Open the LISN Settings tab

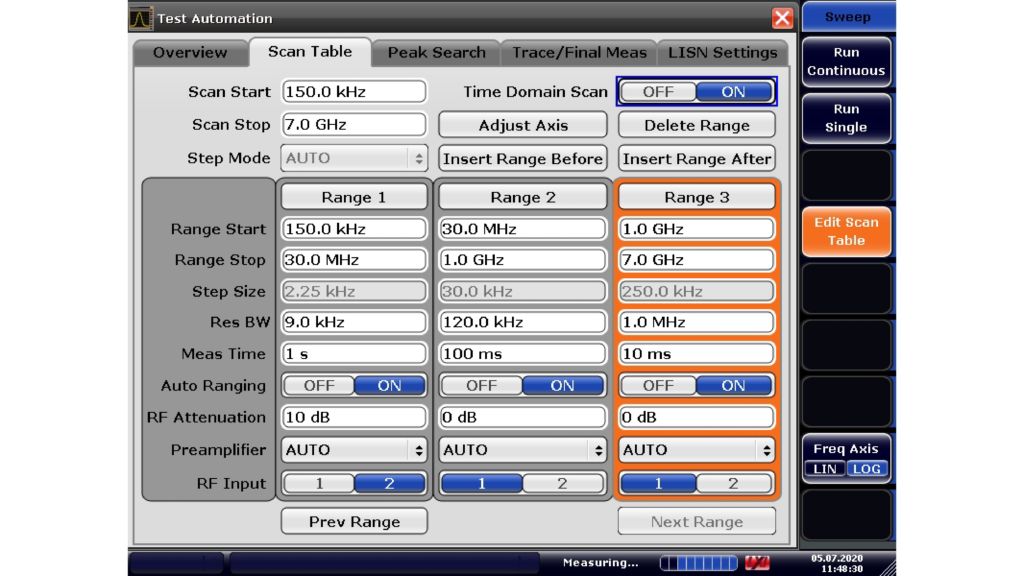(x=722, y=53)
